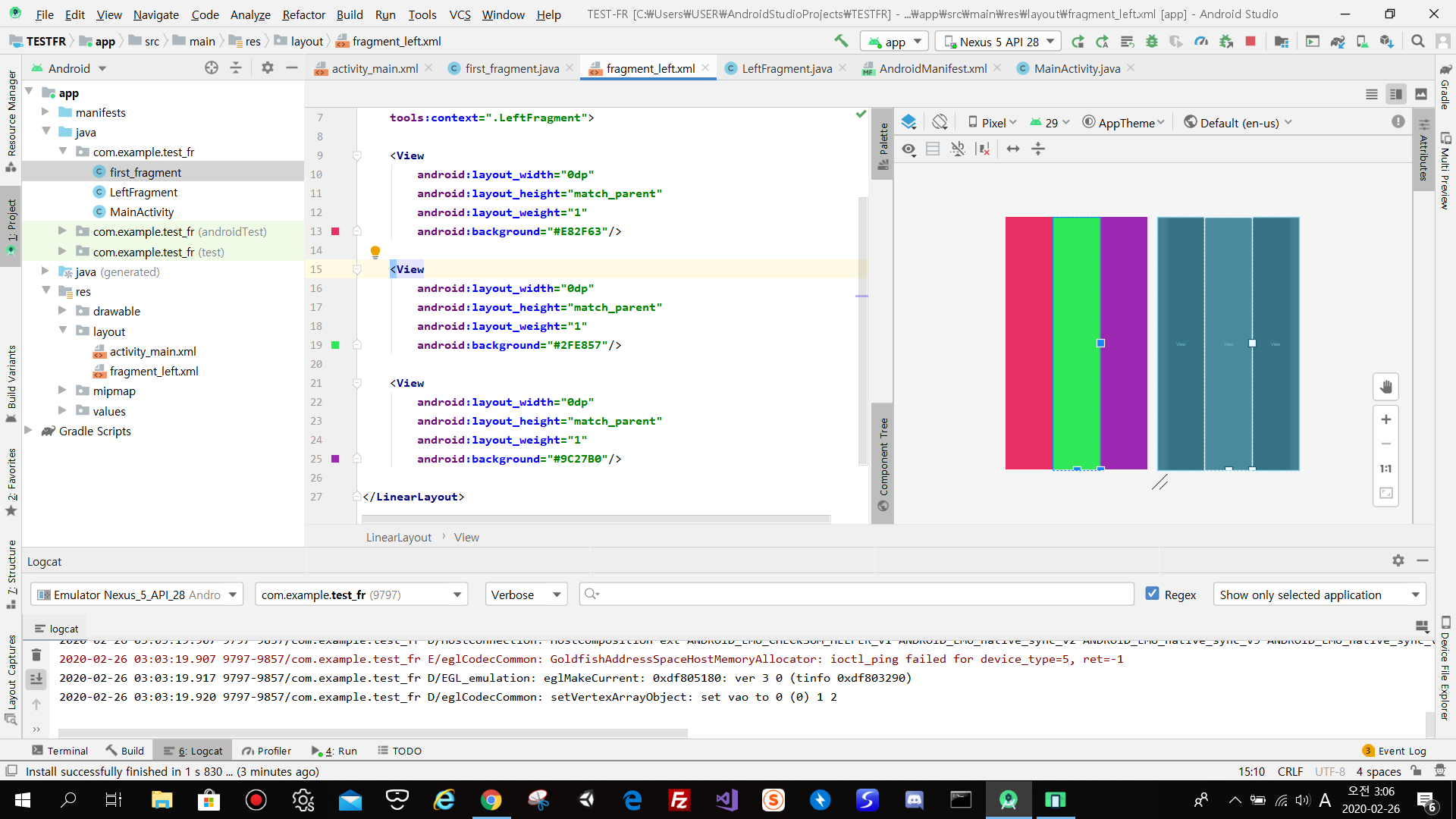Click the Debug app bug icon
This screenshot has width=1456, height=819.
click(x=1152, y=42)
